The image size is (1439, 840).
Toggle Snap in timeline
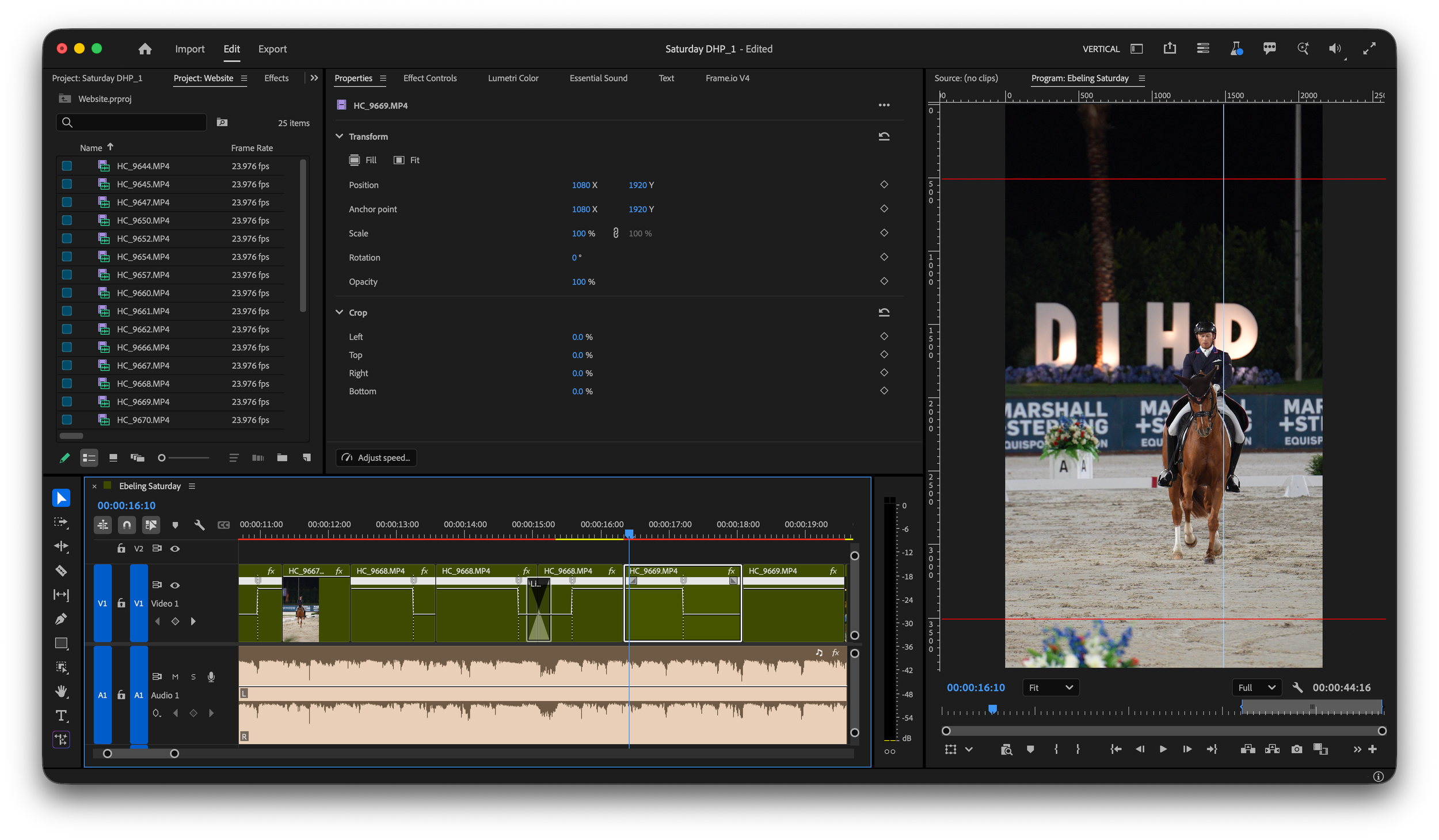[127, 525]
